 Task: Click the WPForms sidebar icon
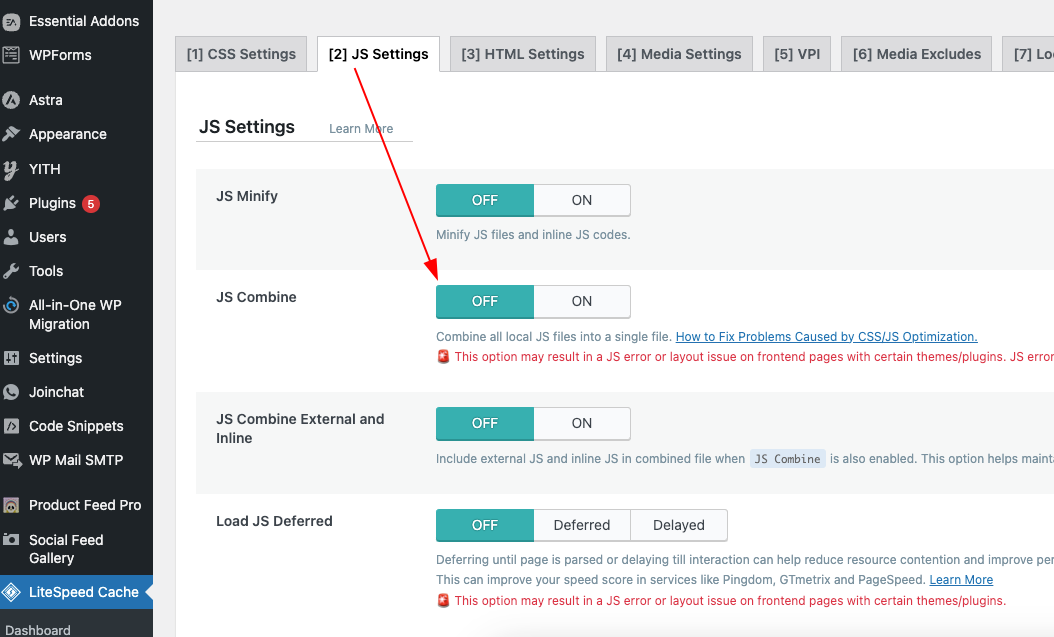[11, 55]
